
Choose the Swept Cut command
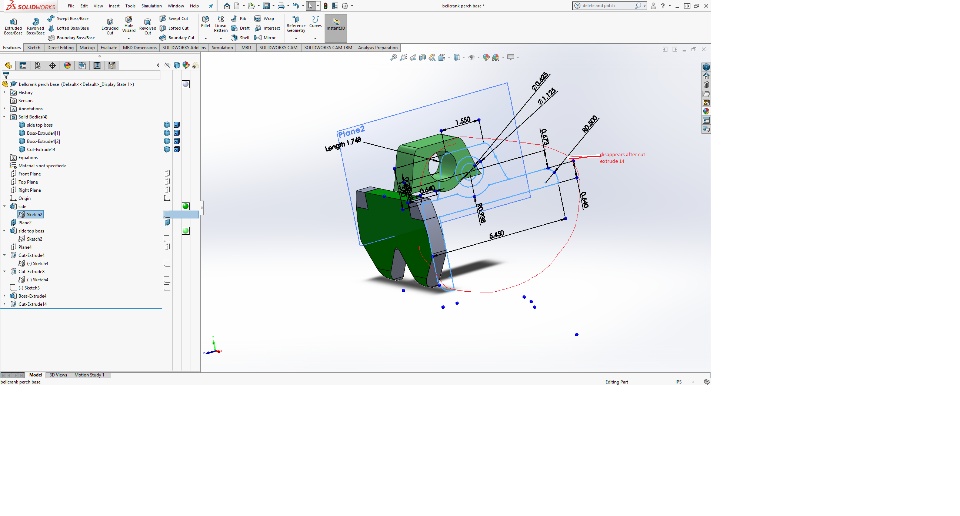tap(174, 18)
